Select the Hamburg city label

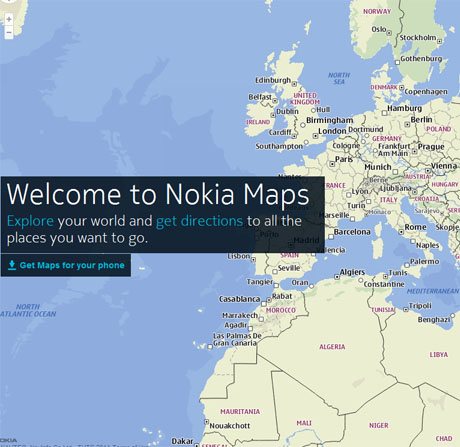(x=404, y=108)
